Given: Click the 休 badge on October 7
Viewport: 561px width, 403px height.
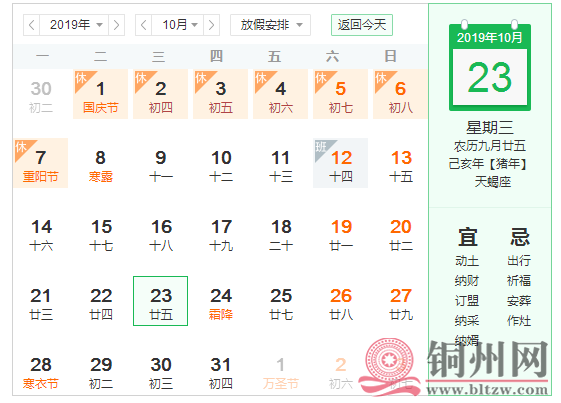Looking at the screenshot, I should coord(20,147).
